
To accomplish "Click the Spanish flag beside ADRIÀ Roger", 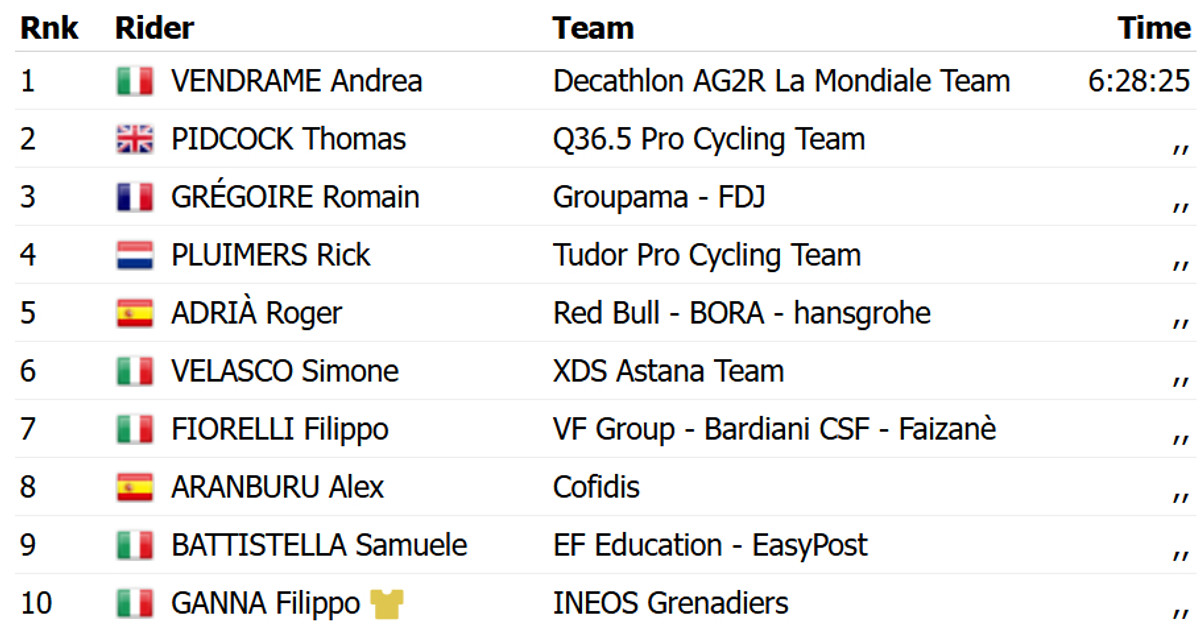I will tap(134, 313).
